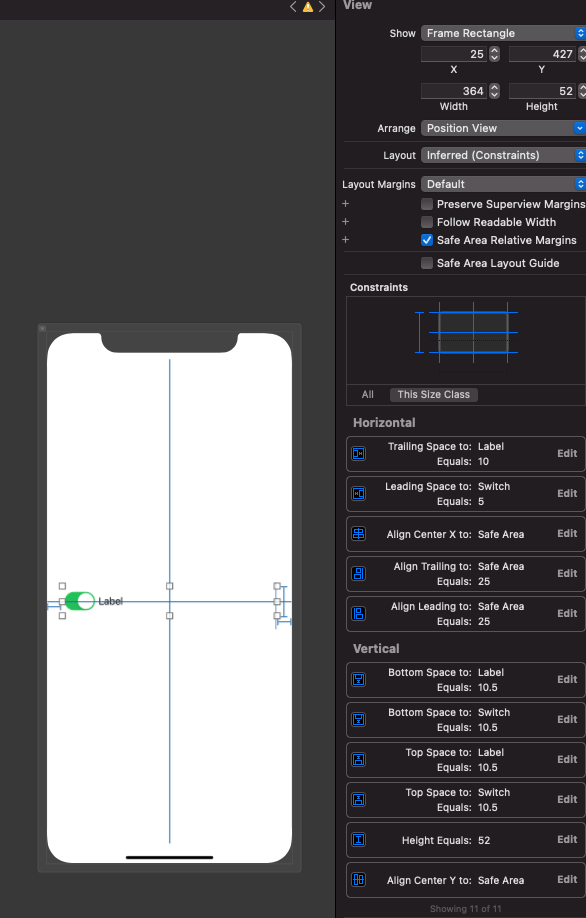Open the Layout Inferred (Constraints) dropdown

pos(503,155)
